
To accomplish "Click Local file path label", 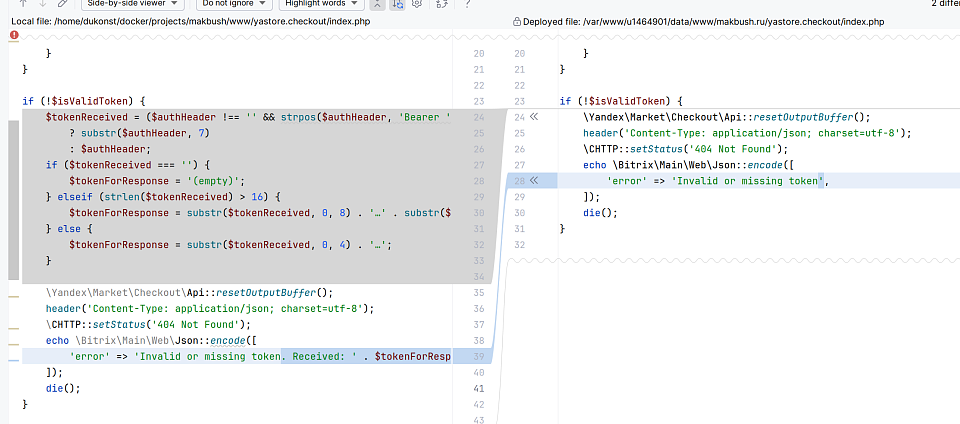I will click(x=190, y=22).
